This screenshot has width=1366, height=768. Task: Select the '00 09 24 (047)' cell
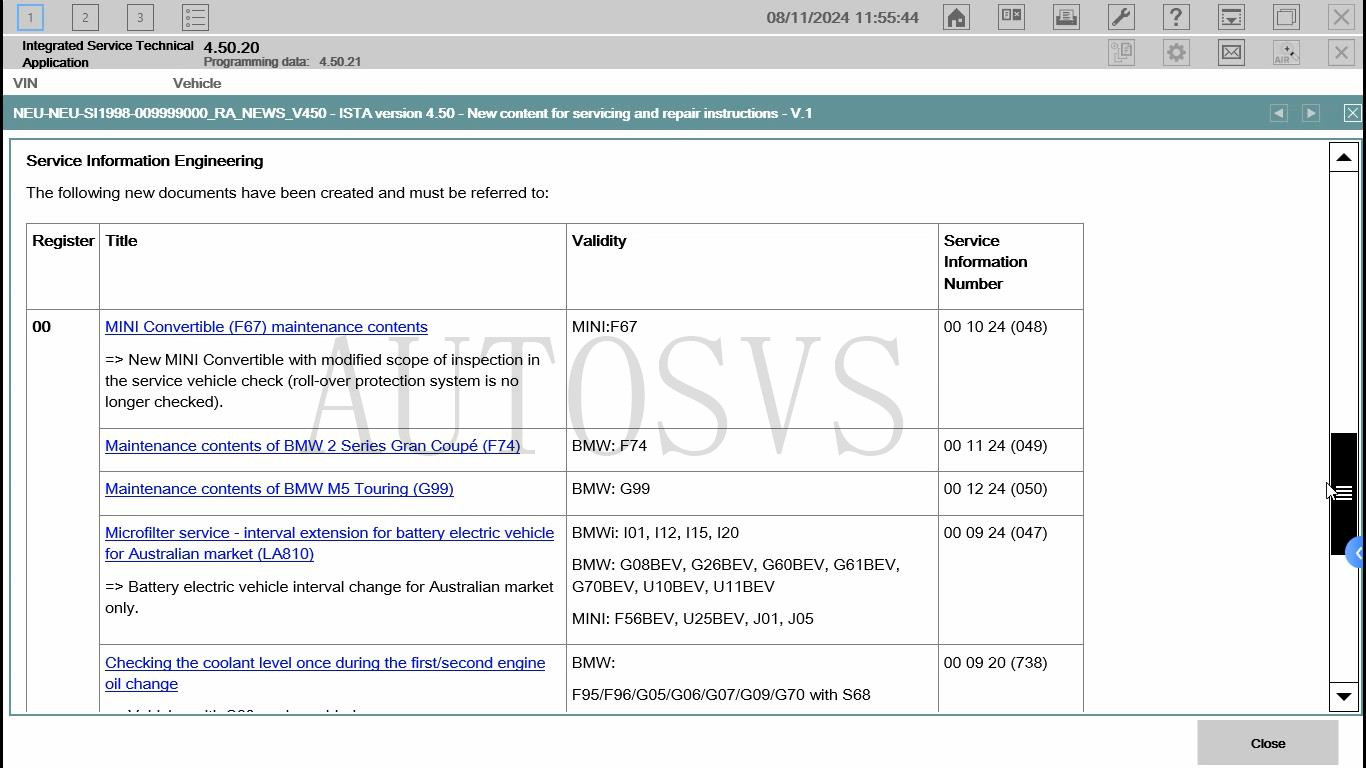[x=1010, y=580]
